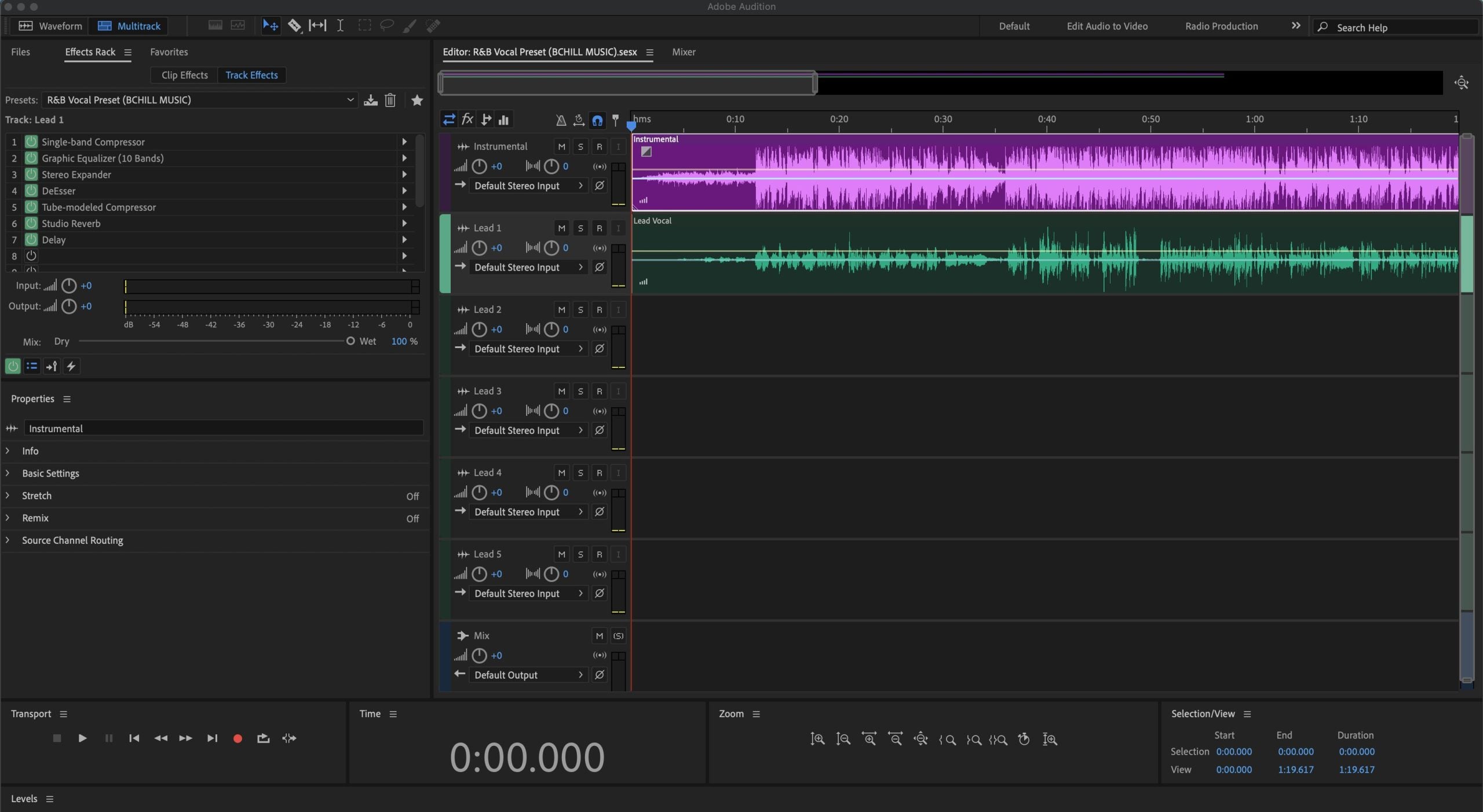The width and height of the screenshot is (1483, 812).
Task: Save effects rack preset icon
Action: coord(371,100)
